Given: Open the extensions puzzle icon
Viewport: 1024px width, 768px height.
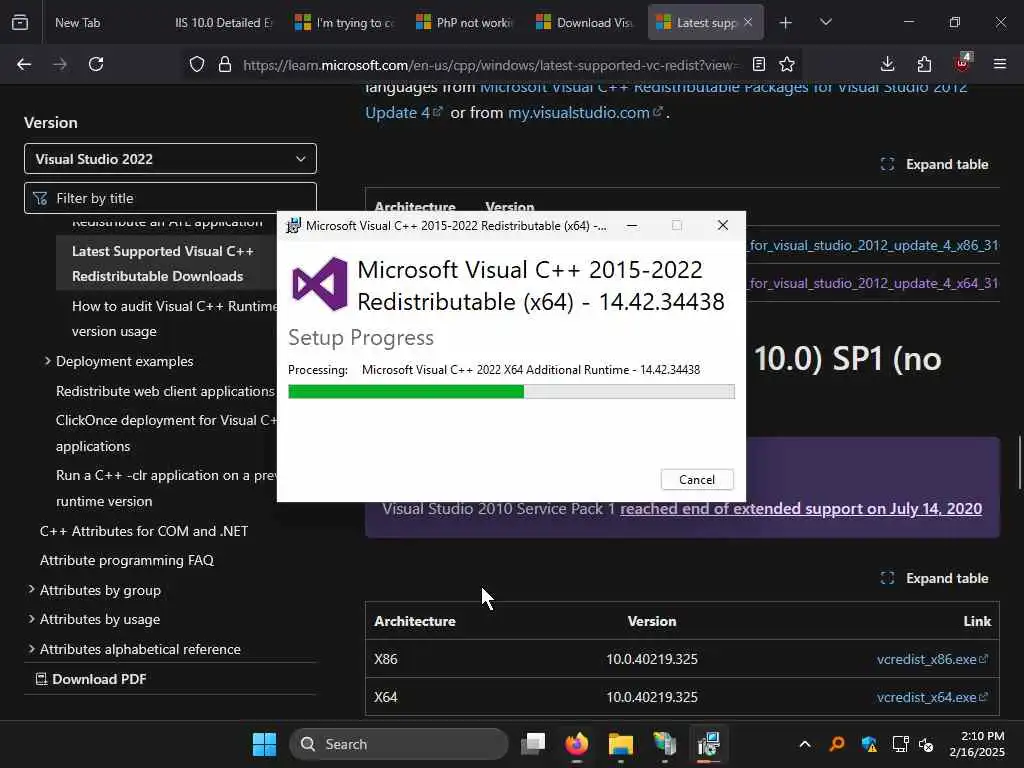Looking at the screenshot, I should click(x=924, y=64).
